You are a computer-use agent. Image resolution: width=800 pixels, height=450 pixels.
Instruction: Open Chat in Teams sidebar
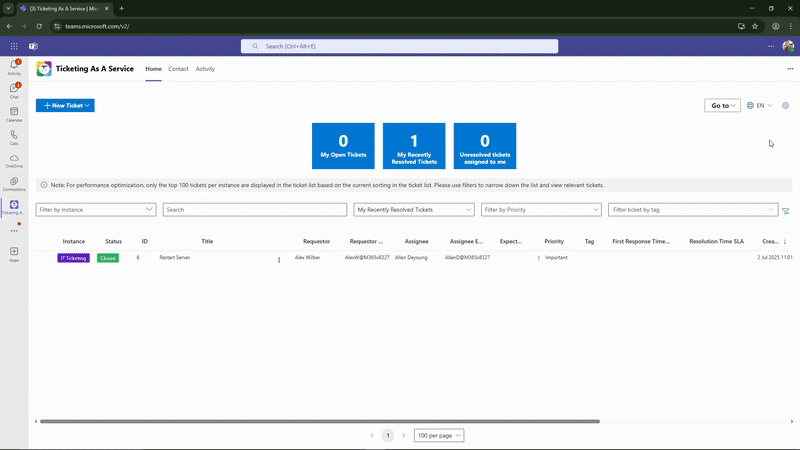click(x=14, y=90)
